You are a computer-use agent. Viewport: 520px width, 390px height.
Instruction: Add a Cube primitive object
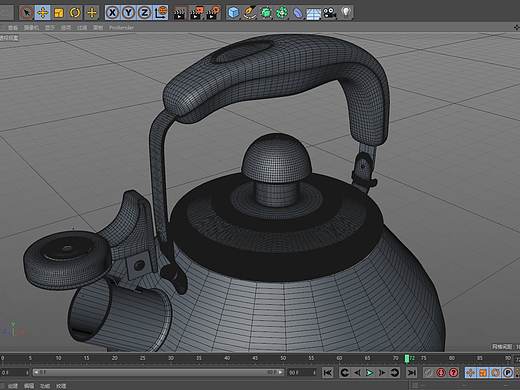pos(233,13)
